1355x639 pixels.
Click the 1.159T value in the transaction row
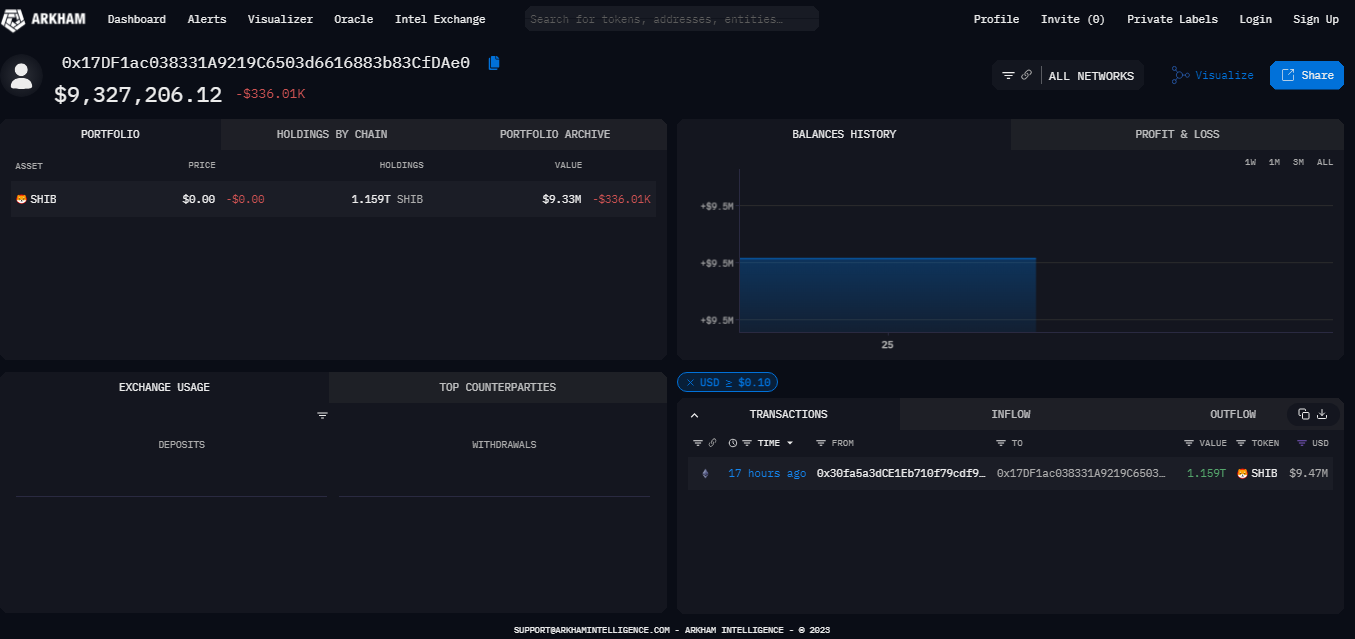[x=1206, y=473]
